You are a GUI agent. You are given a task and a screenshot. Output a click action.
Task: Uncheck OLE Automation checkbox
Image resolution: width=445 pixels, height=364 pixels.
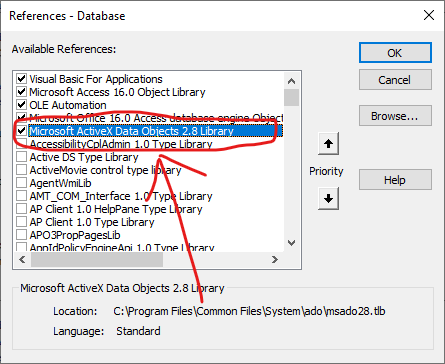click(x=21, y=105)
